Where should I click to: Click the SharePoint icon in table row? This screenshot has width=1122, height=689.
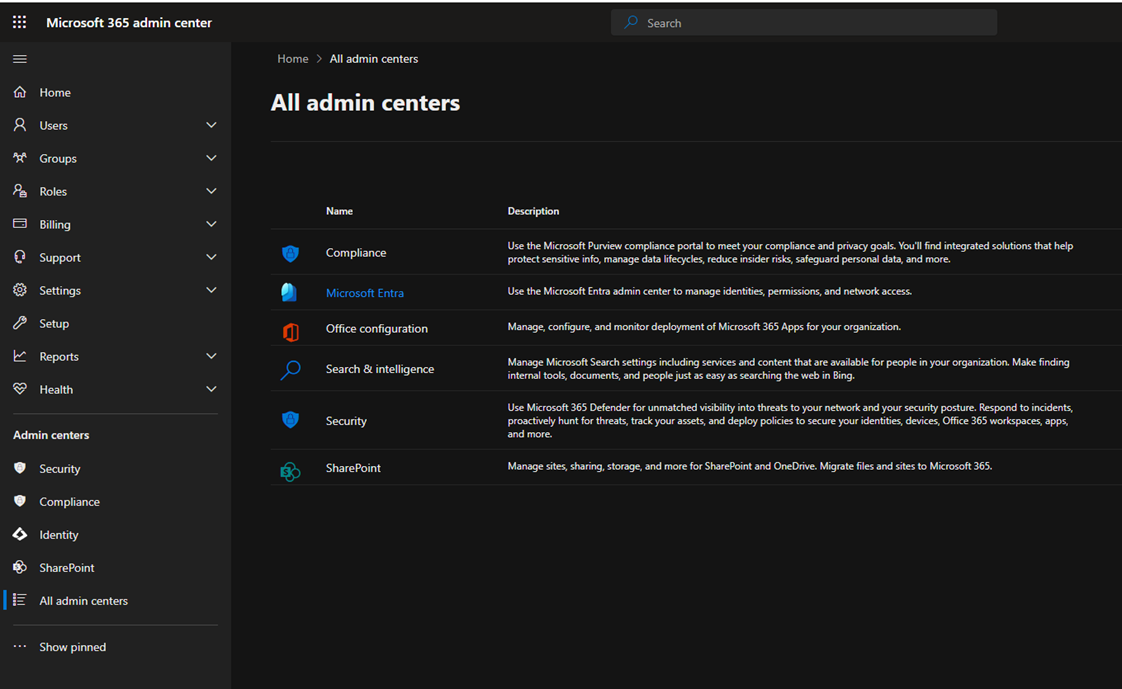290,471
